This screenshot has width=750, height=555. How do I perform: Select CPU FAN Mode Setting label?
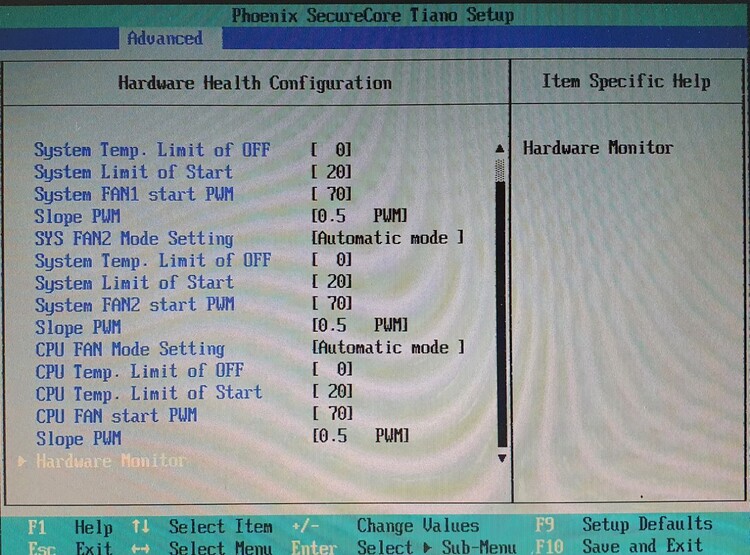tap(130, 349)
